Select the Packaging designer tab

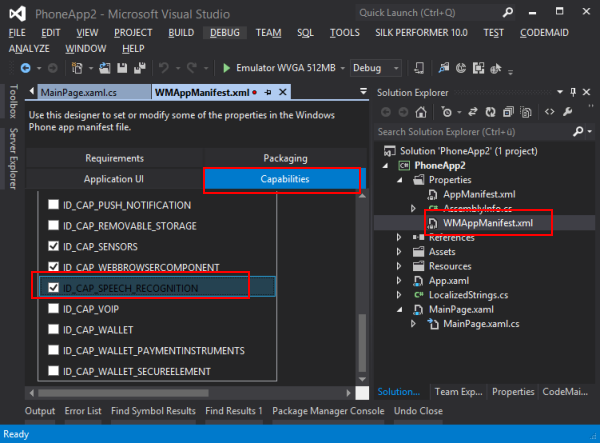(x=285, y=158)
